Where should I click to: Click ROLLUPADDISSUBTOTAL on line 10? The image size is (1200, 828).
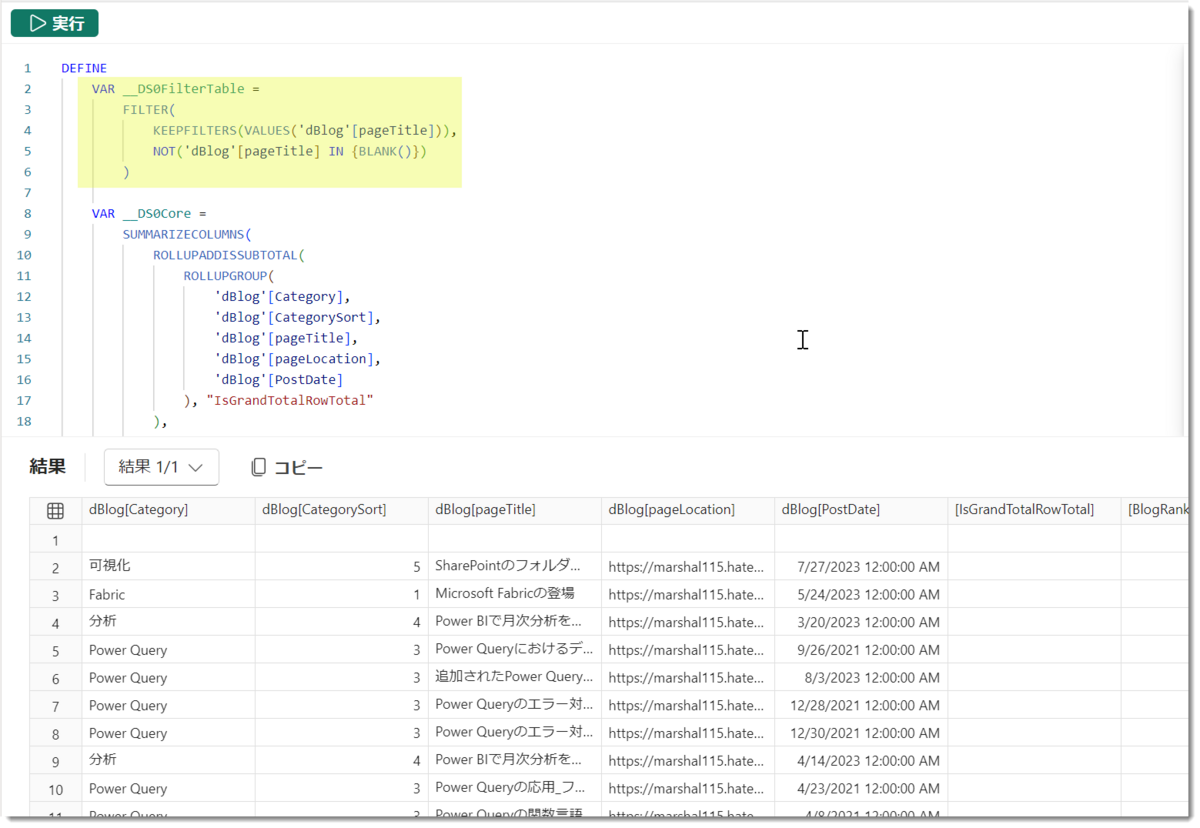point(225,255)
